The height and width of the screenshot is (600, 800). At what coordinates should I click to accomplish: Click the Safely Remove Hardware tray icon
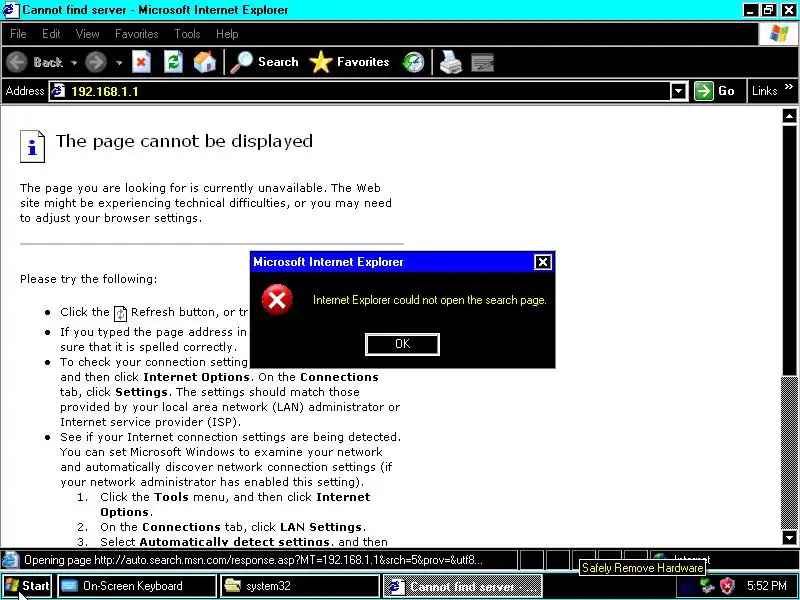(707, 586)
